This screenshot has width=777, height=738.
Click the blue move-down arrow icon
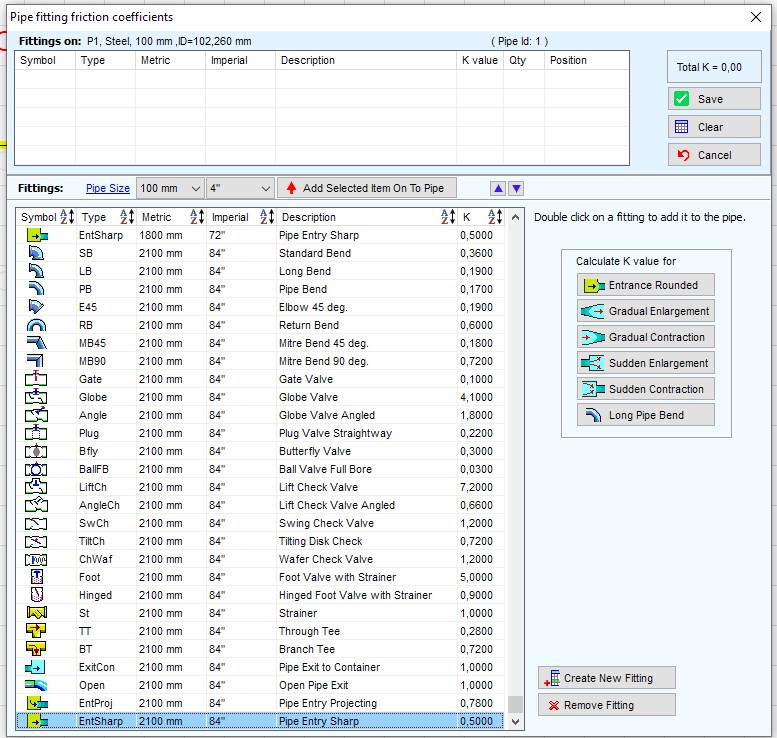(x=516, y=188)
